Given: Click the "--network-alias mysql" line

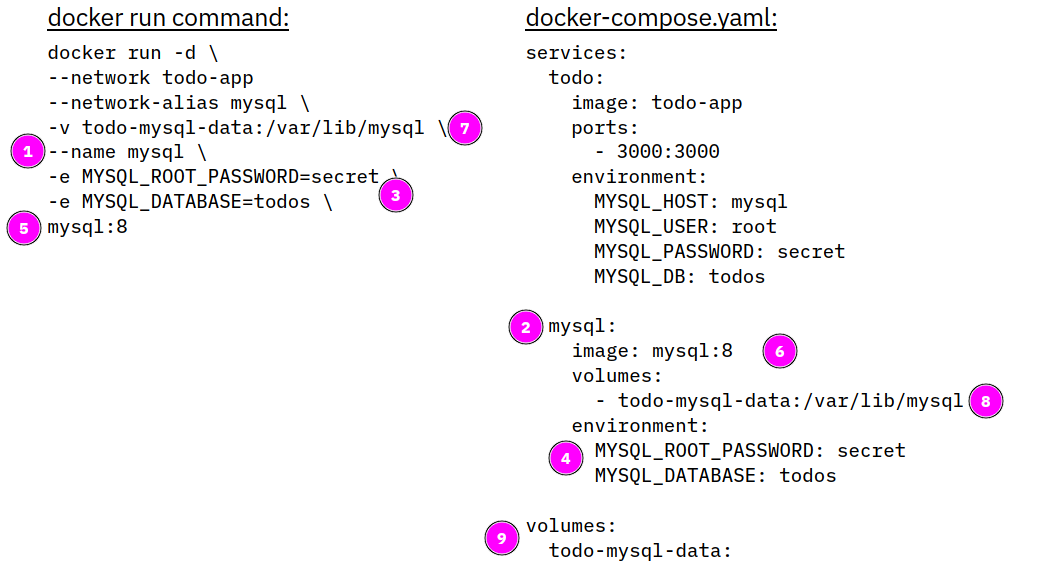Looking at the screenshot, I should 178,103.
